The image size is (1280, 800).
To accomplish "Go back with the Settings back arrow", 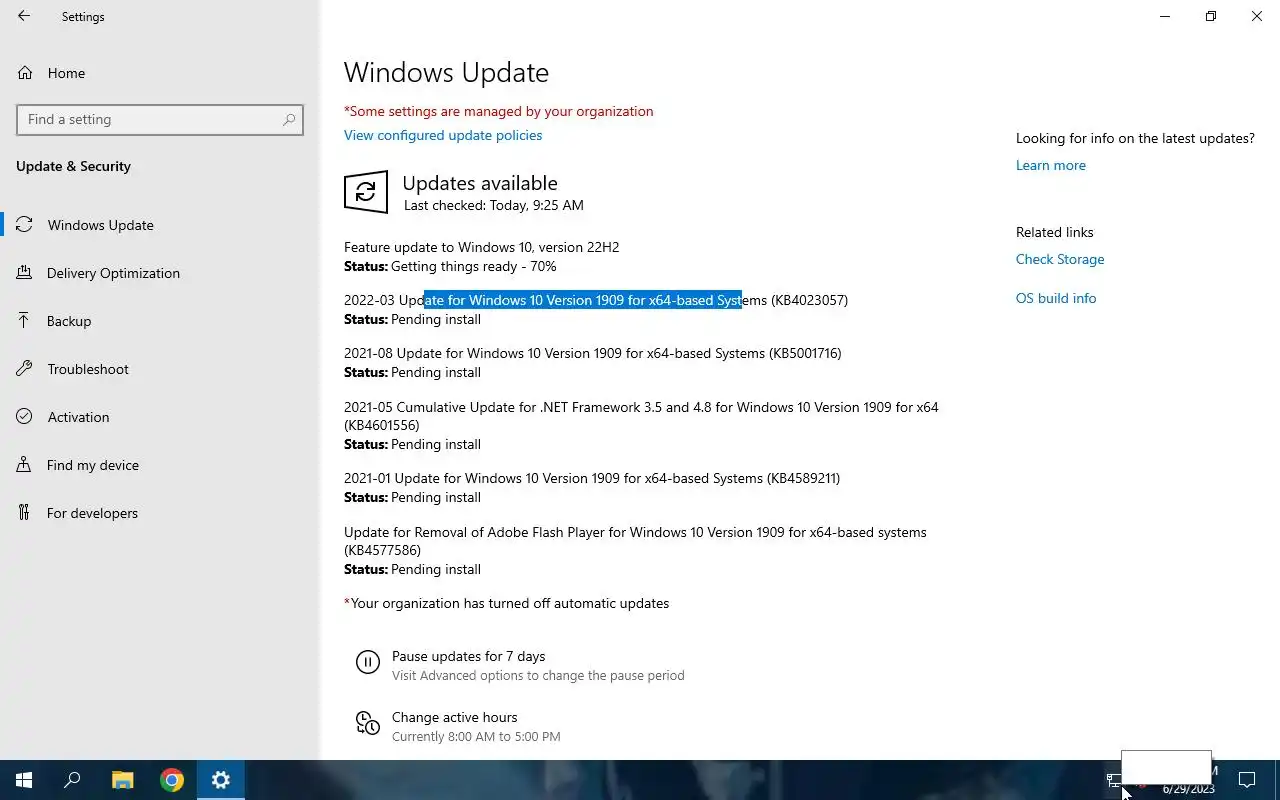I will tap(24, 16).
